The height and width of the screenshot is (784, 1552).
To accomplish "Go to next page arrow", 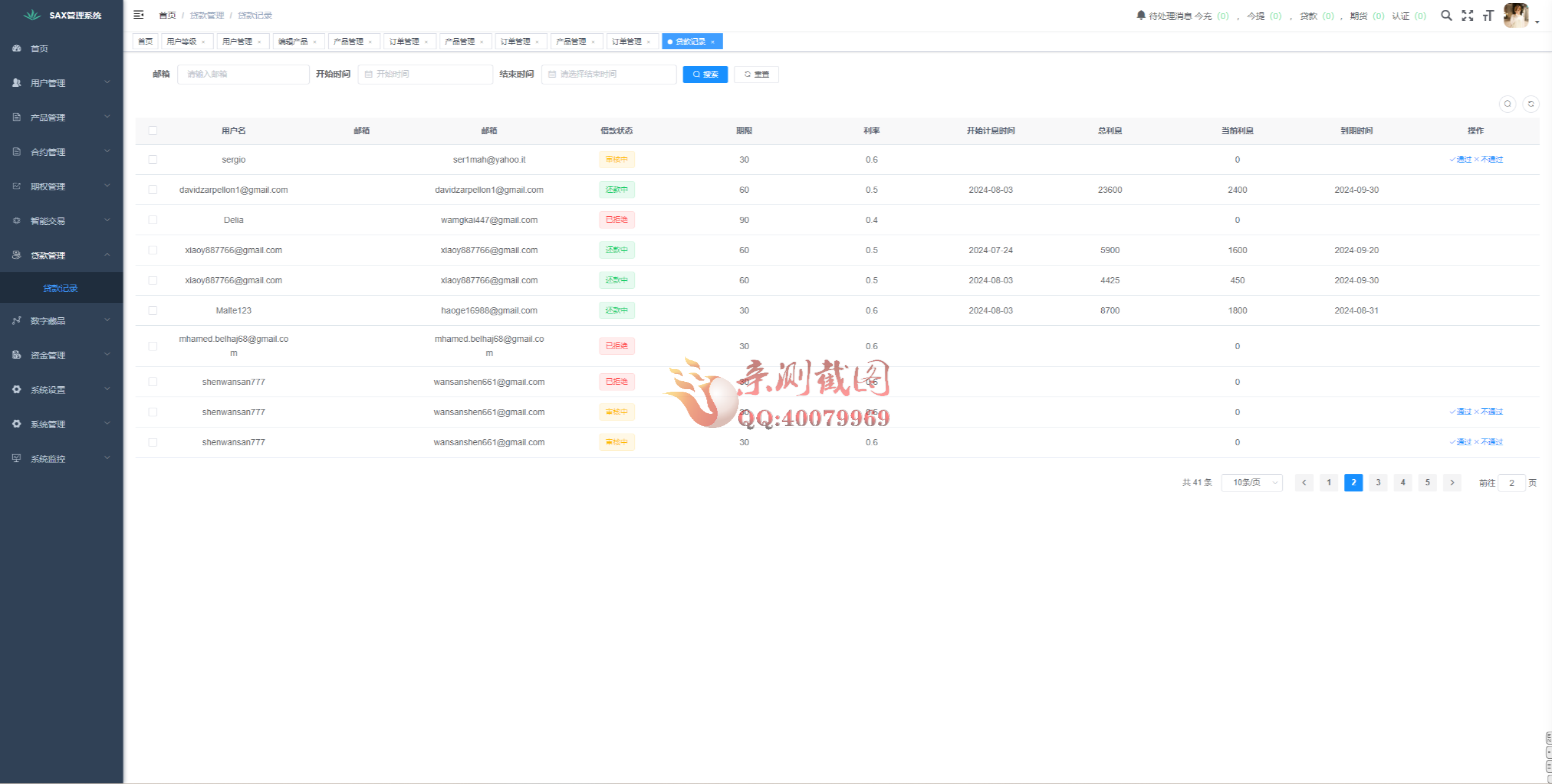I will (1452, 483).
